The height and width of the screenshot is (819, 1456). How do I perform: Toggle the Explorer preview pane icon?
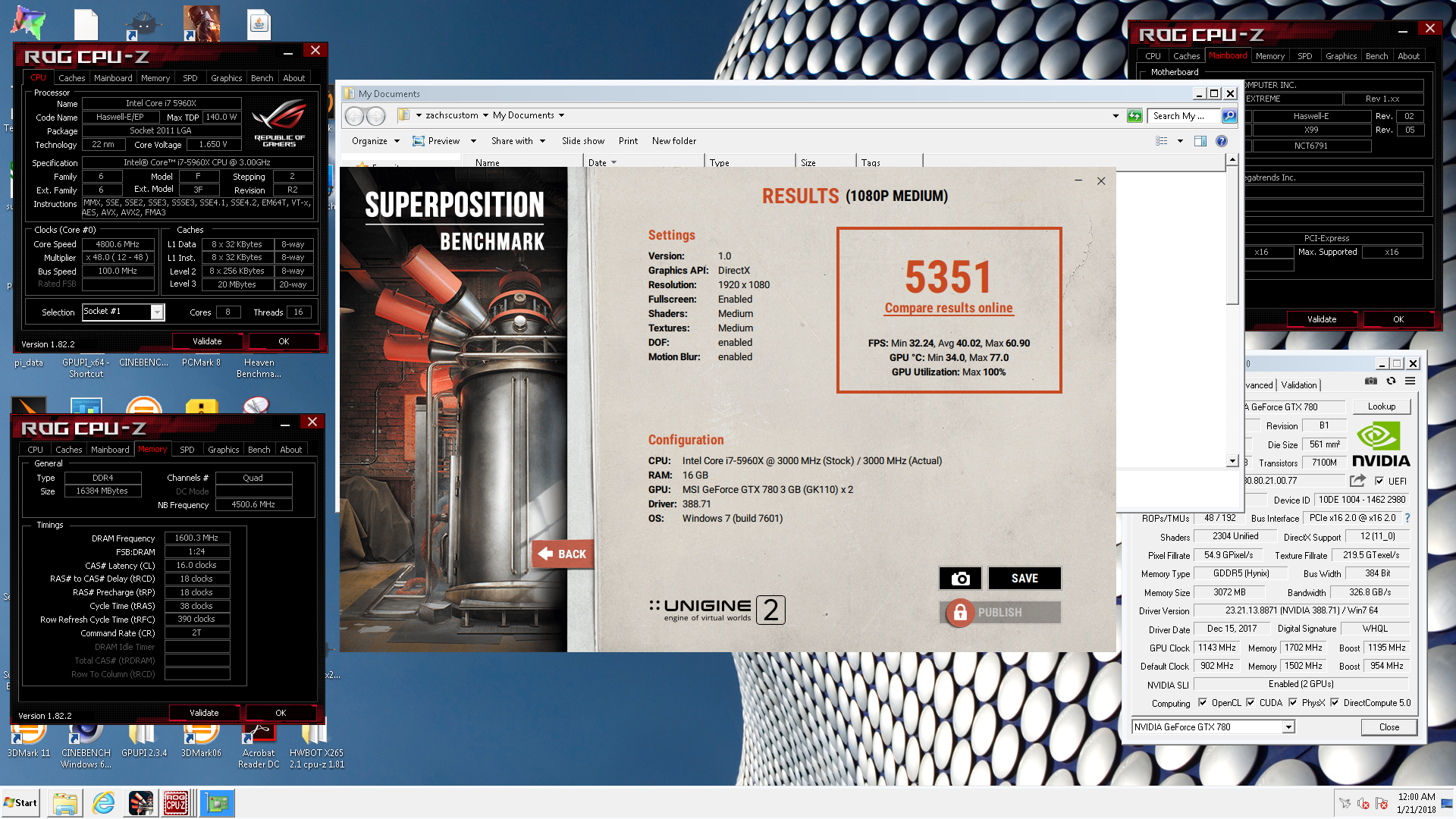point(1200,141)
